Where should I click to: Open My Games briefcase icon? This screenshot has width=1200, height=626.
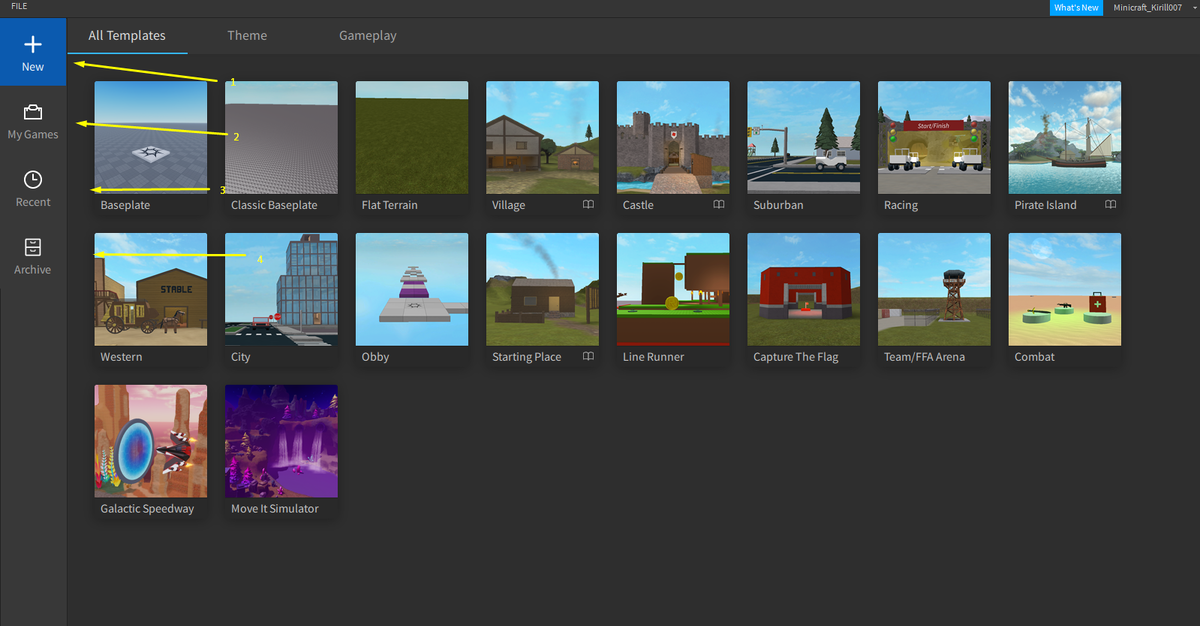tap(33, 112)
